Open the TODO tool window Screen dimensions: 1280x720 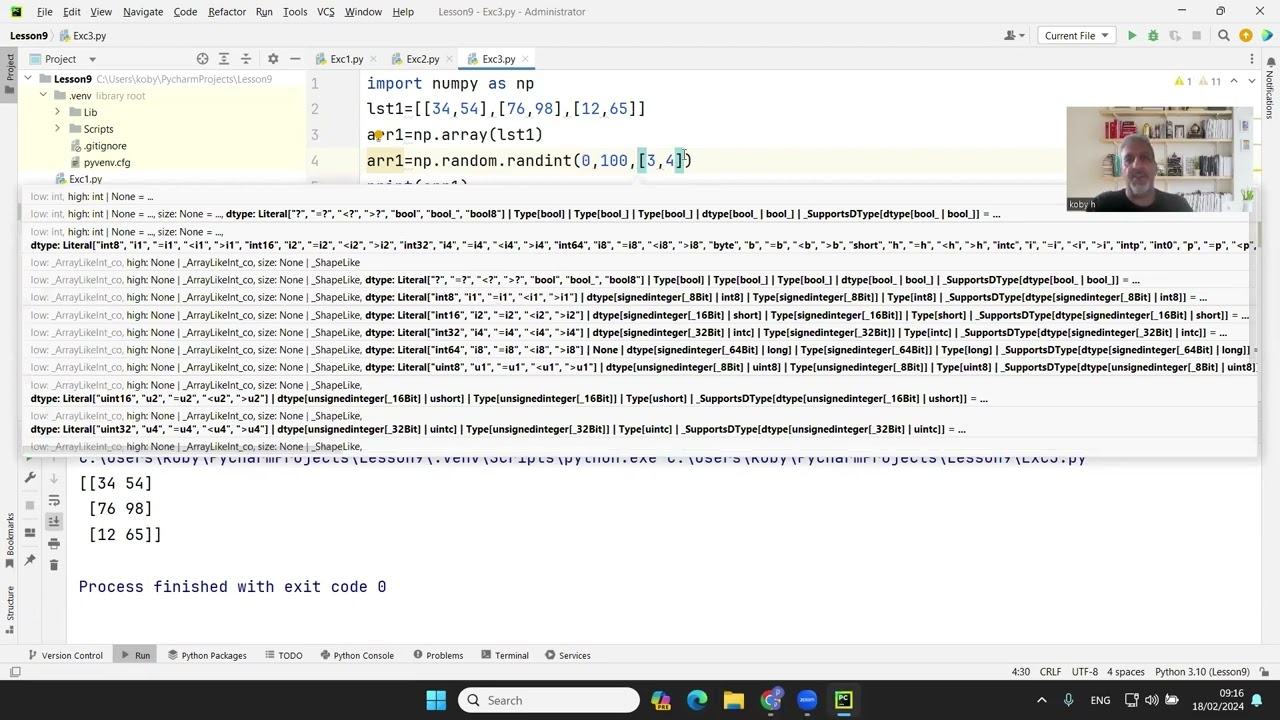[283, 656]
